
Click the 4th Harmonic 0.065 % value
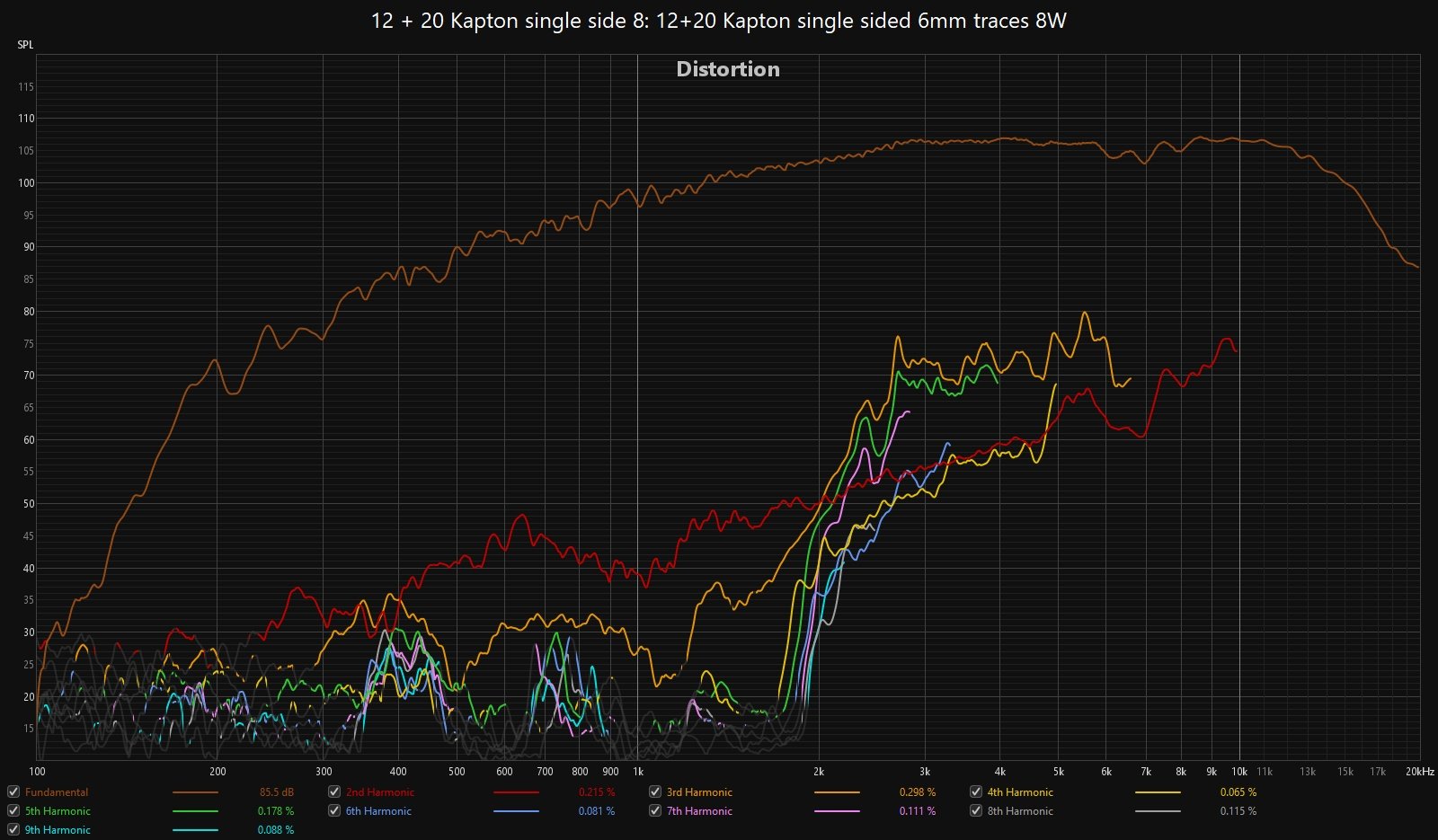(1238, 792)
